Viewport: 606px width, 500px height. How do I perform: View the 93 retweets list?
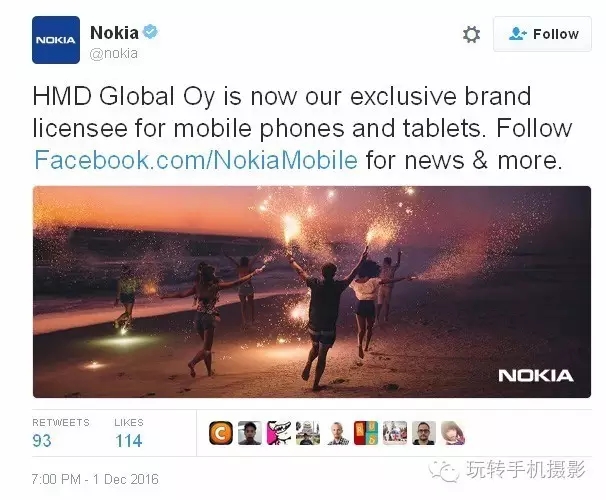[42, 440]
